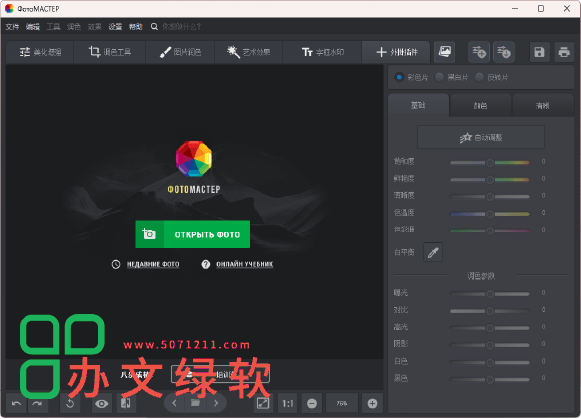Select the 彩色片 color film radio button

(x=399, y=77)
